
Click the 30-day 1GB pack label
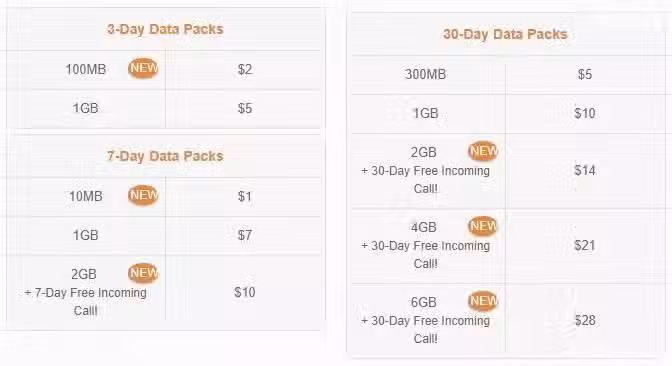click(x=425, y=113)
